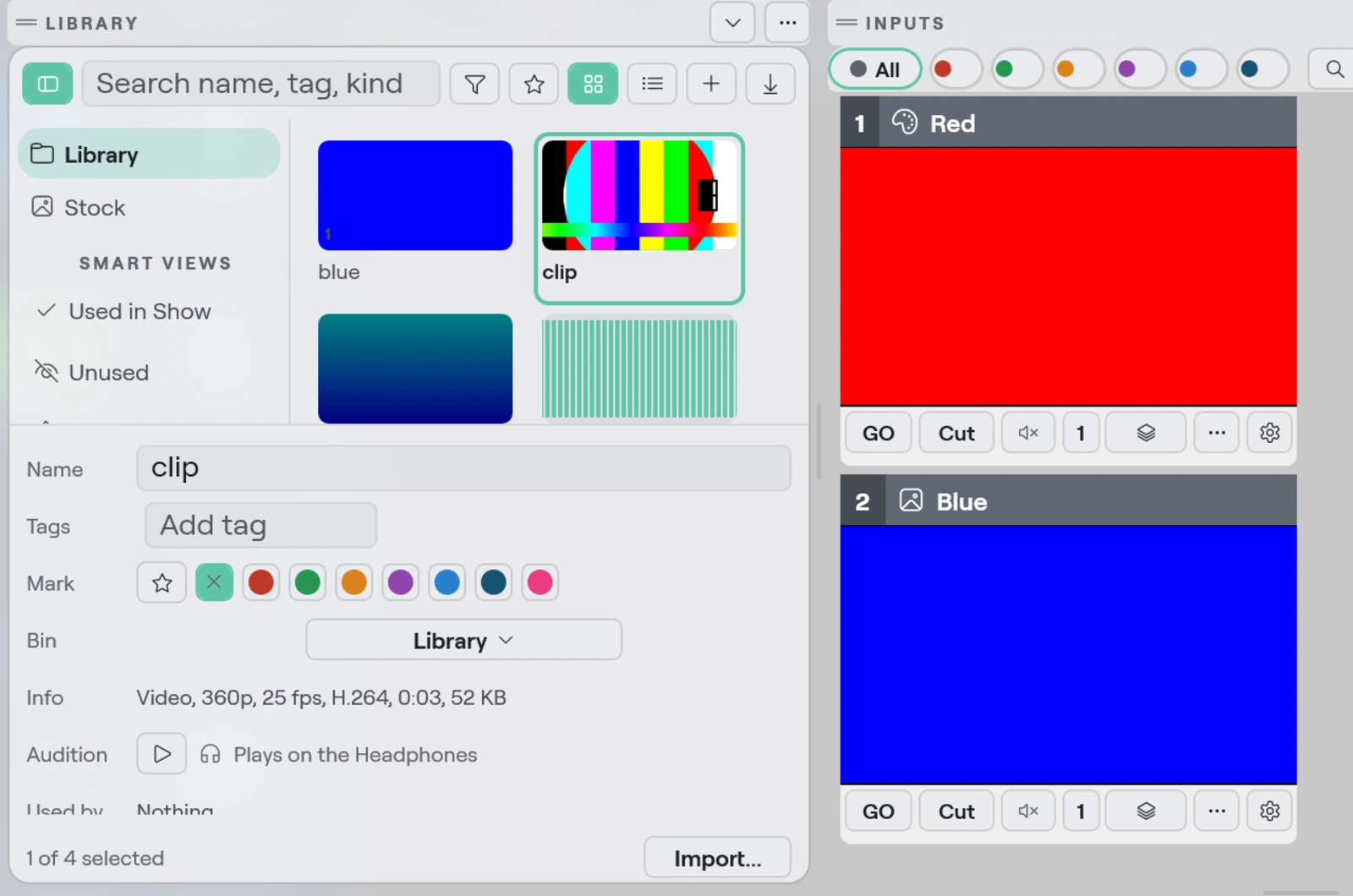Switch library to grid view

[593, 84]
